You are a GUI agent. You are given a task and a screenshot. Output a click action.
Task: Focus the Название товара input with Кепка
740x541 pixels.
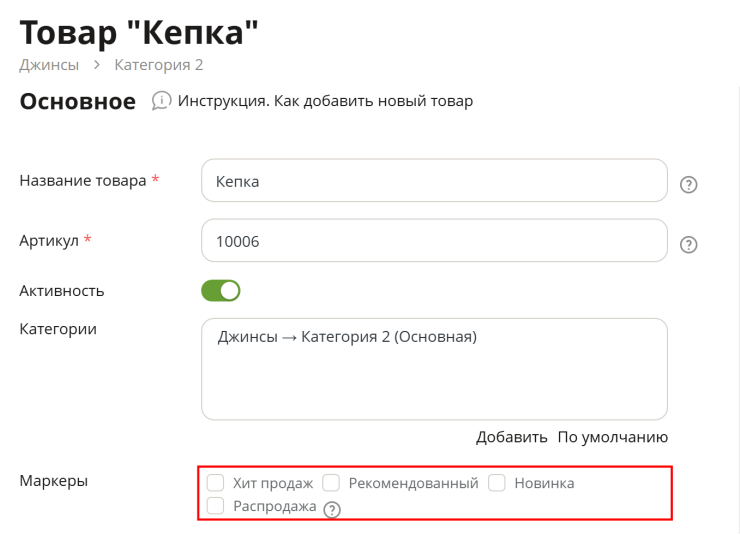(434, 180)
